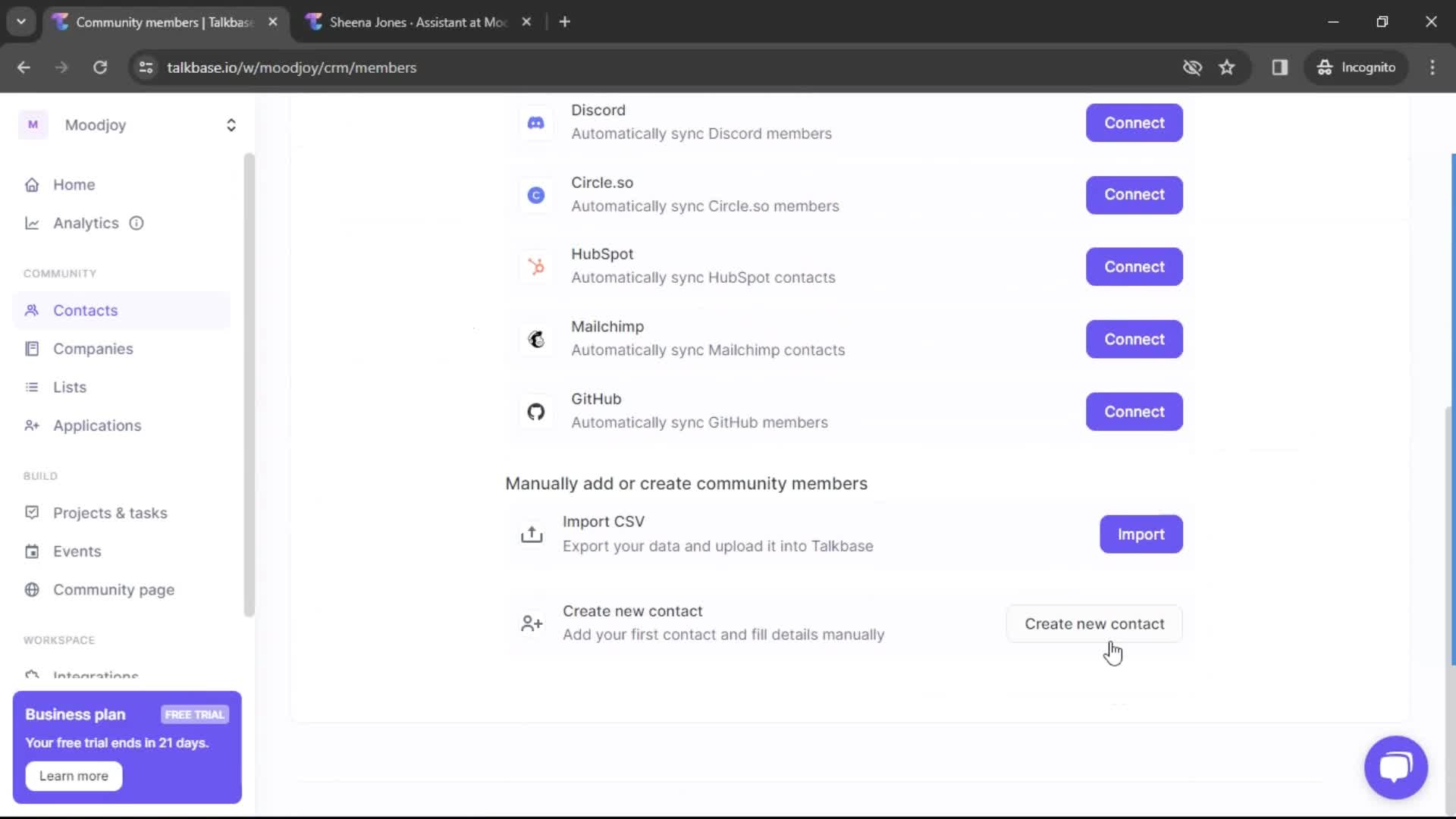Click the Mailchimp logo icon
This screenshot has height=819, width=1456.
(x=535, y=339)
